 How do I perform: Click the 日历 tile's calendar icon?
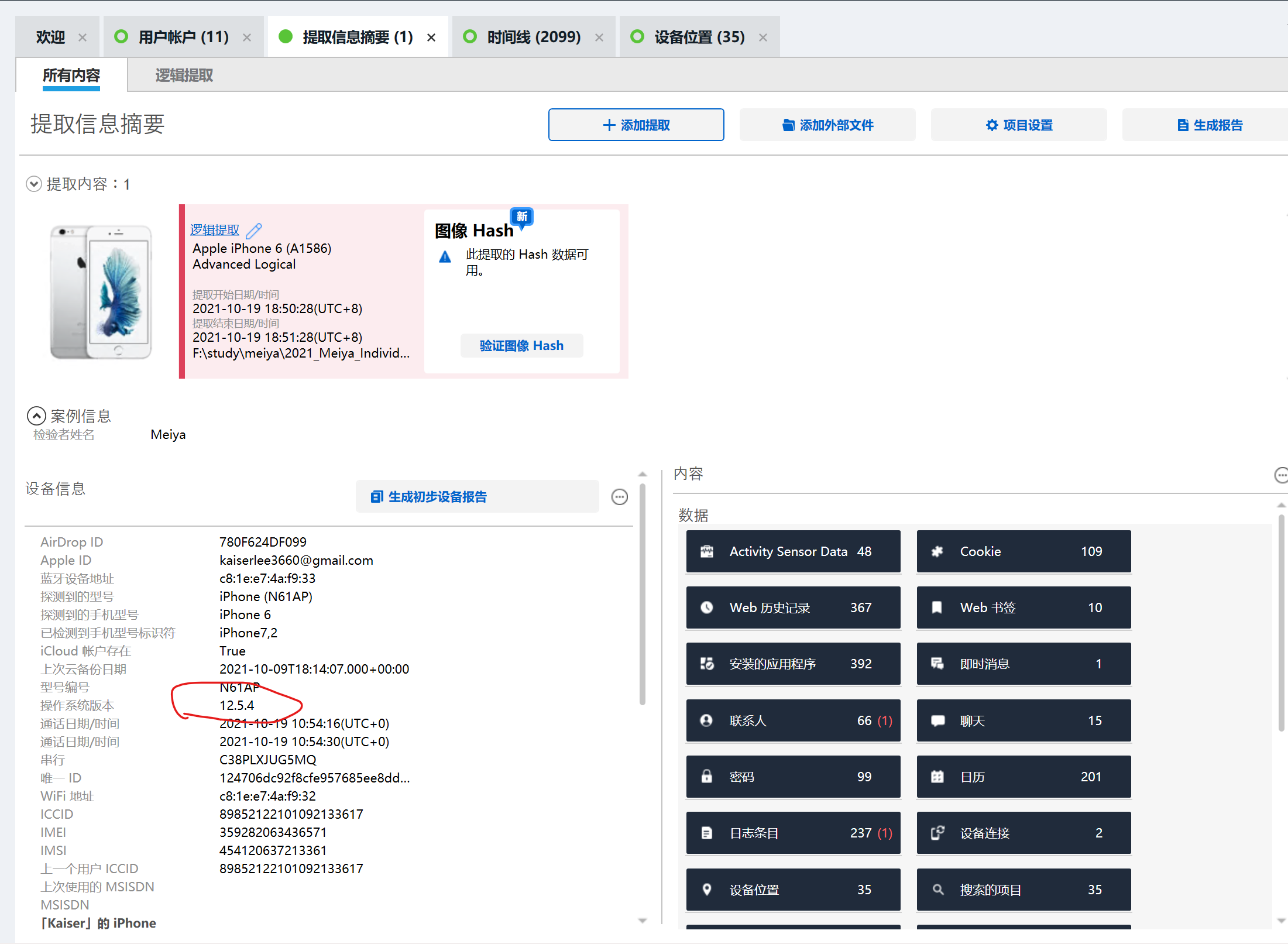(x=937, y=777)
